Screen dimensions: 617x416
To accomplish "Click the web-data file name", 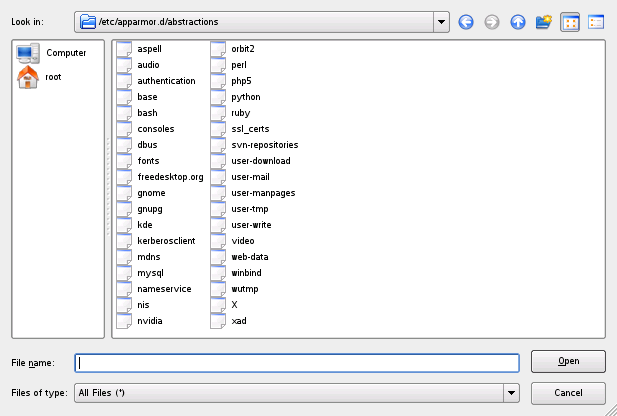I will (x=250, y=257).
